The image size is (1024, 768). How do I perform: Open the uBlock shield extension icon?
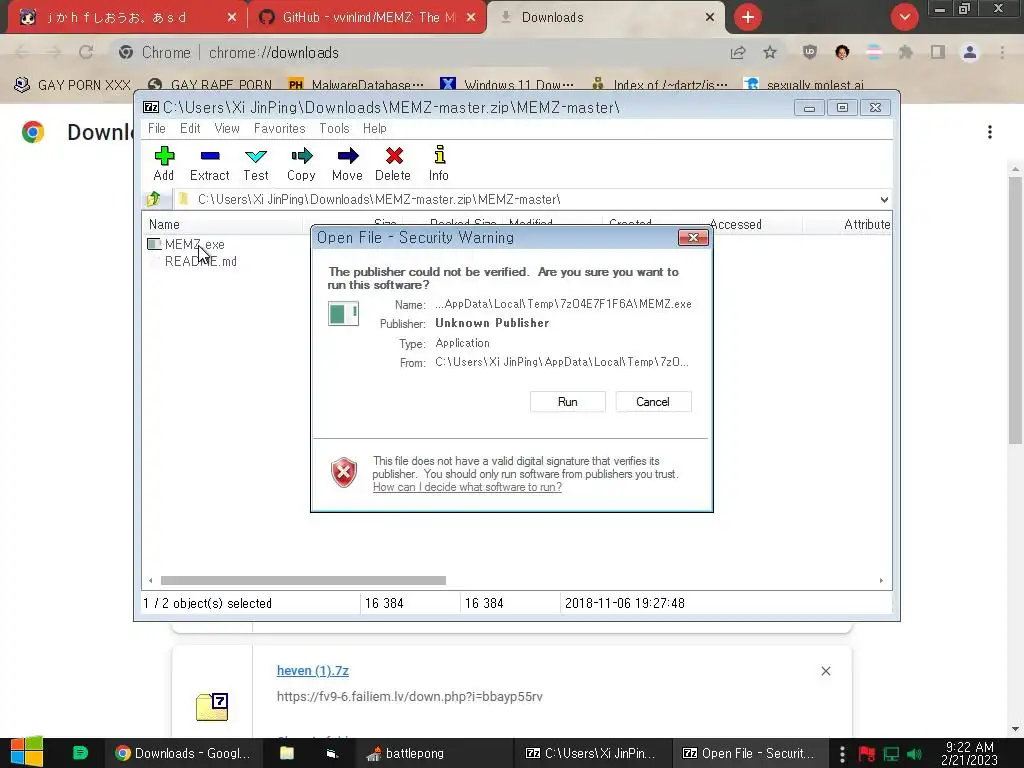tap(810, 52)
